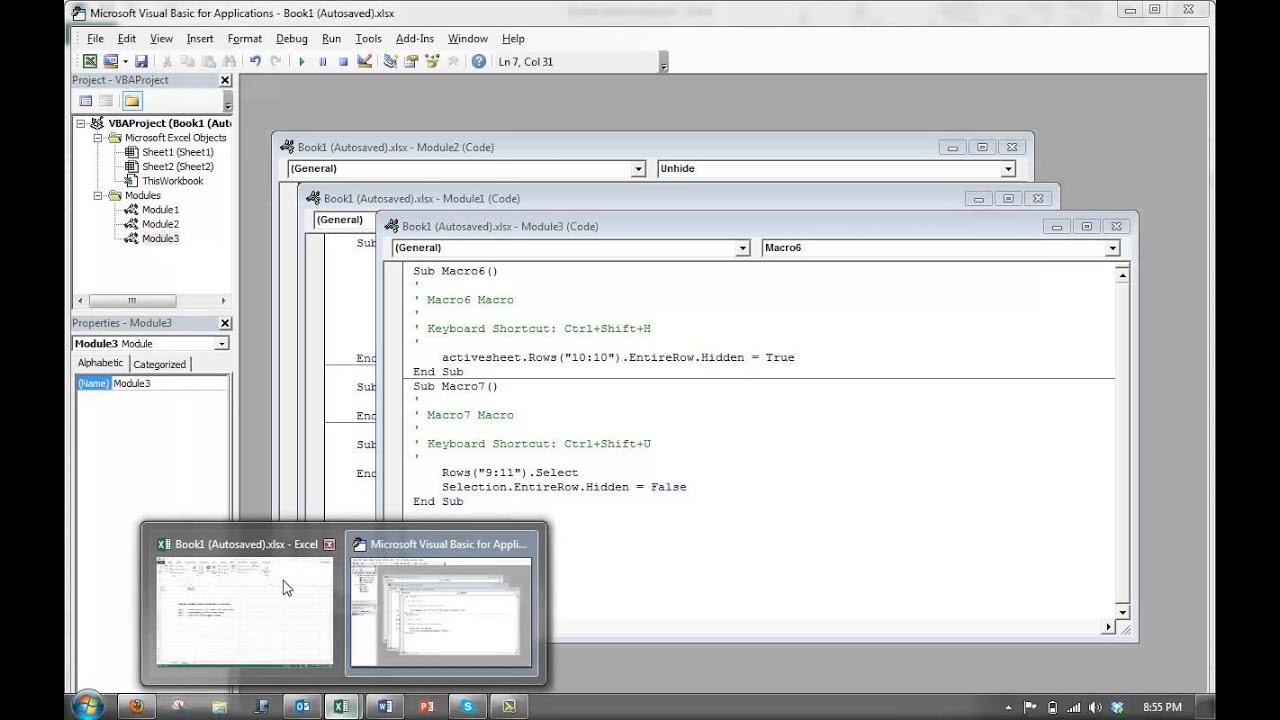Open the Project Explorer icon
Screen dimensions: 1280x720
tap(390, 62)
